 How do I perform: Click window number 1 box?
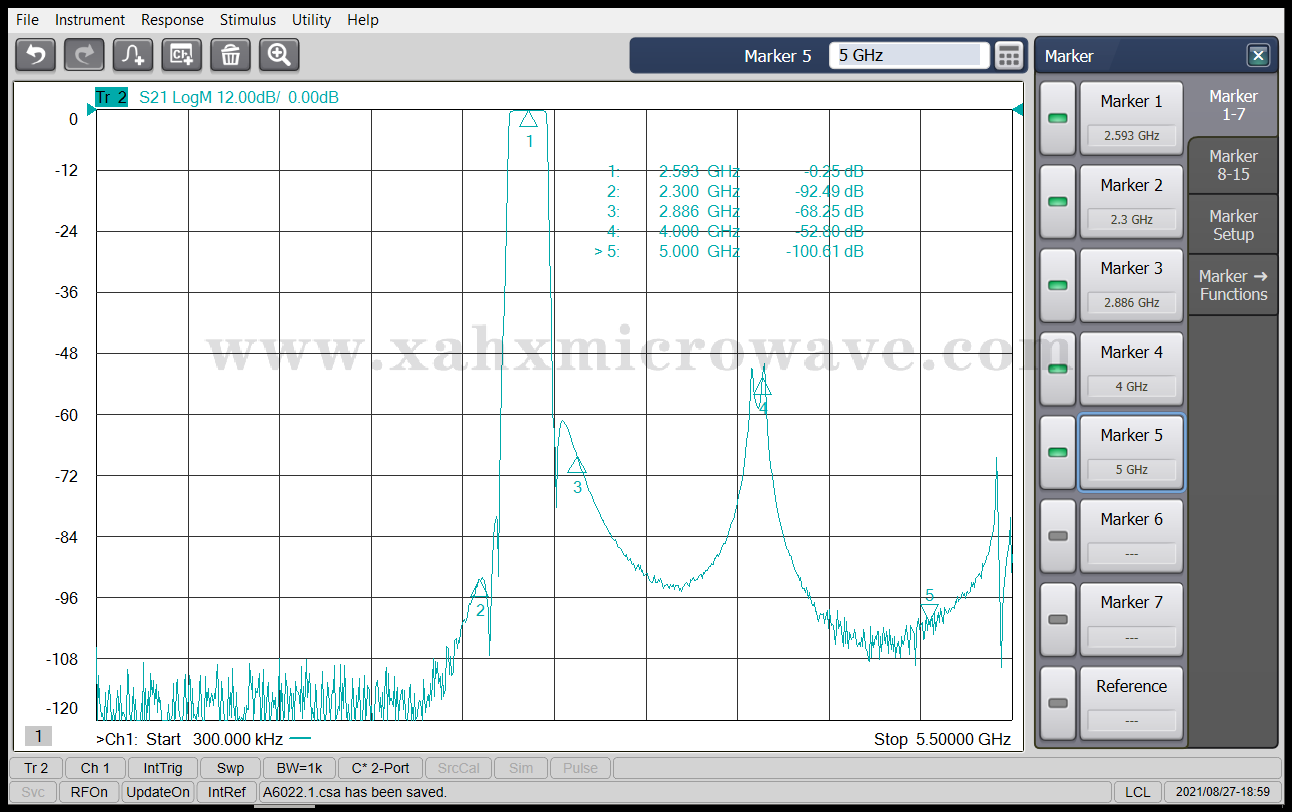pos(38,736)
